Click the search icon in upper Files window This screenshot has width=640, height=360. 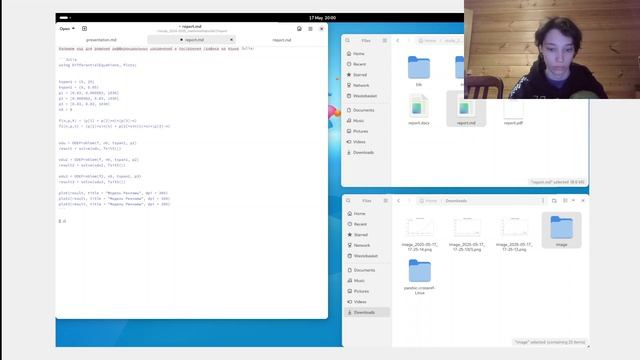click(348, 40)
